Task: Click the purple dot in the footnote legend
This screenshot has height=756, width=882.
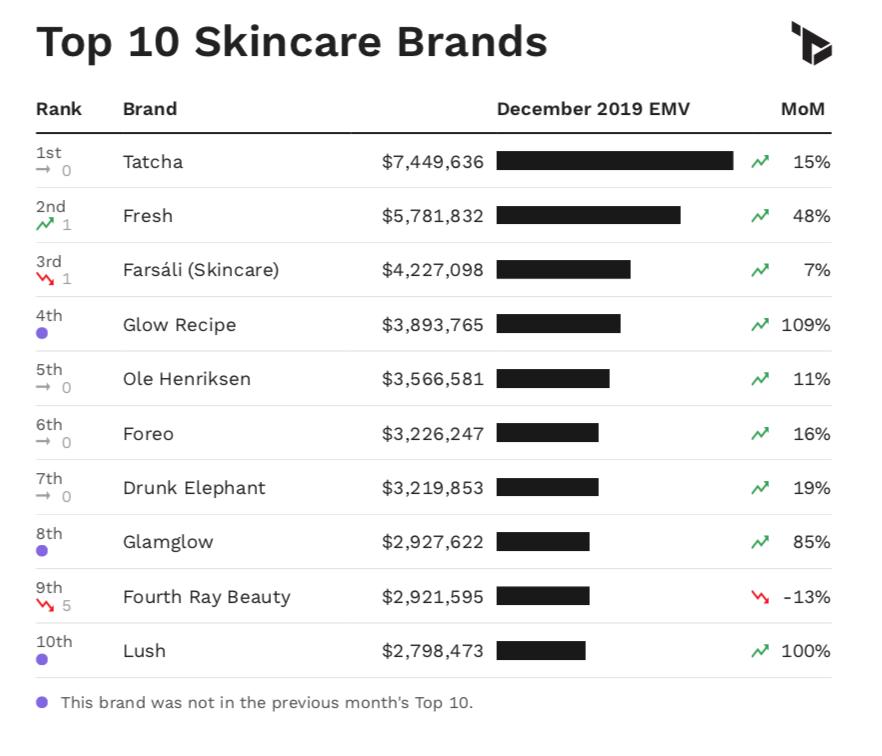Action: coord(42,702)
